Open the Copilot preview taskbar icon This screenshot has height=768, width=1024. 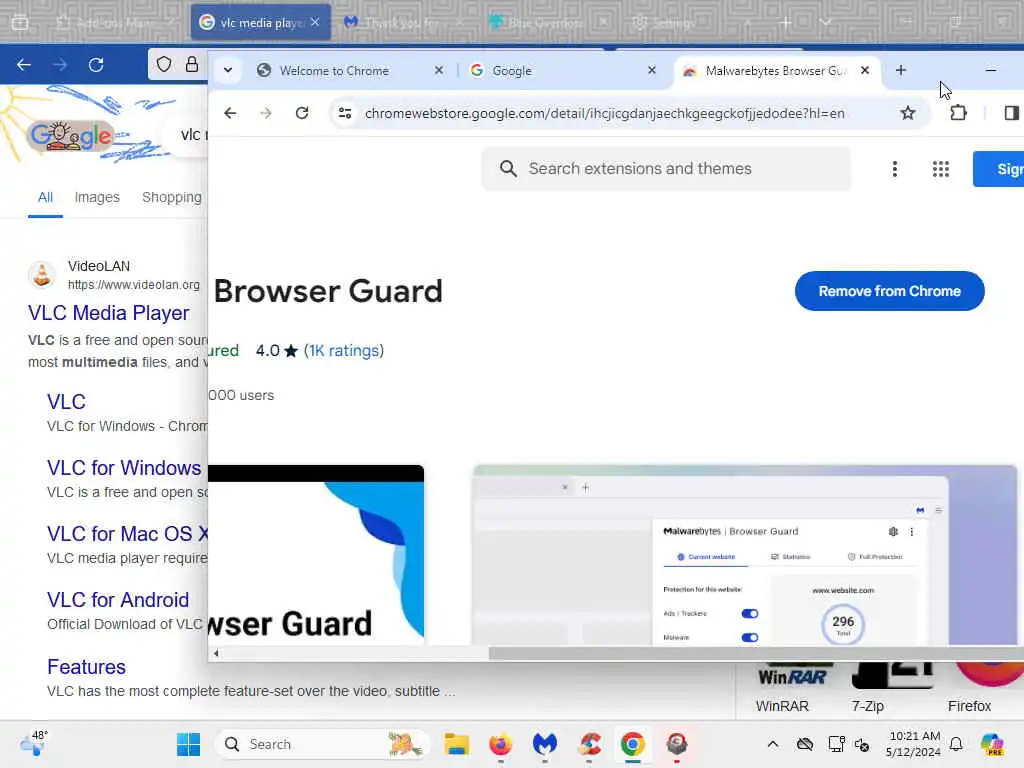(992, 744)
